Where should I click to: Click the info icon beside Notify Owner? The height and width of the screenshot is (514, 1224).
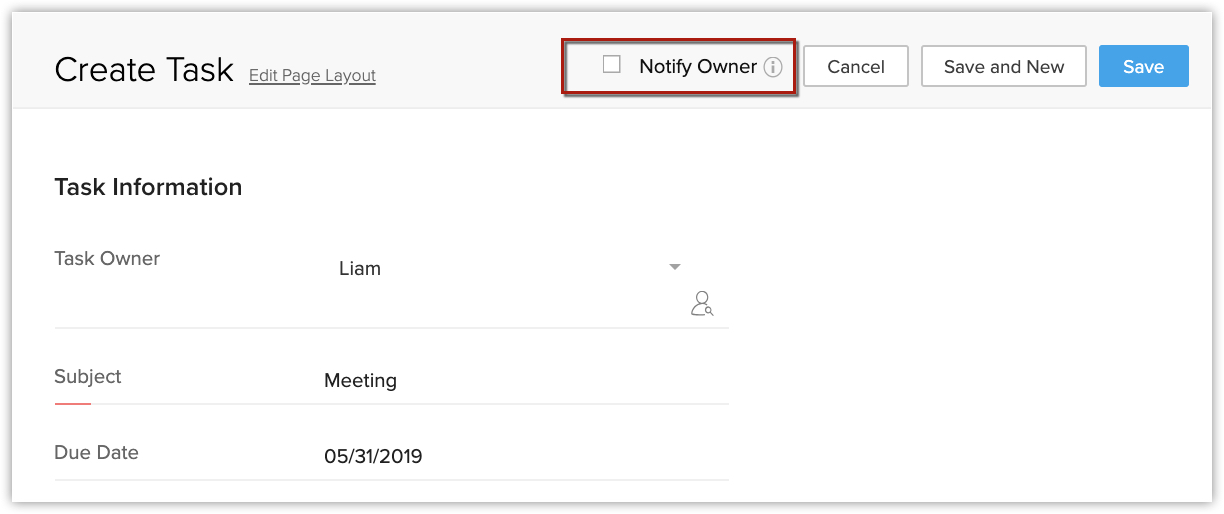click(772, 67)
